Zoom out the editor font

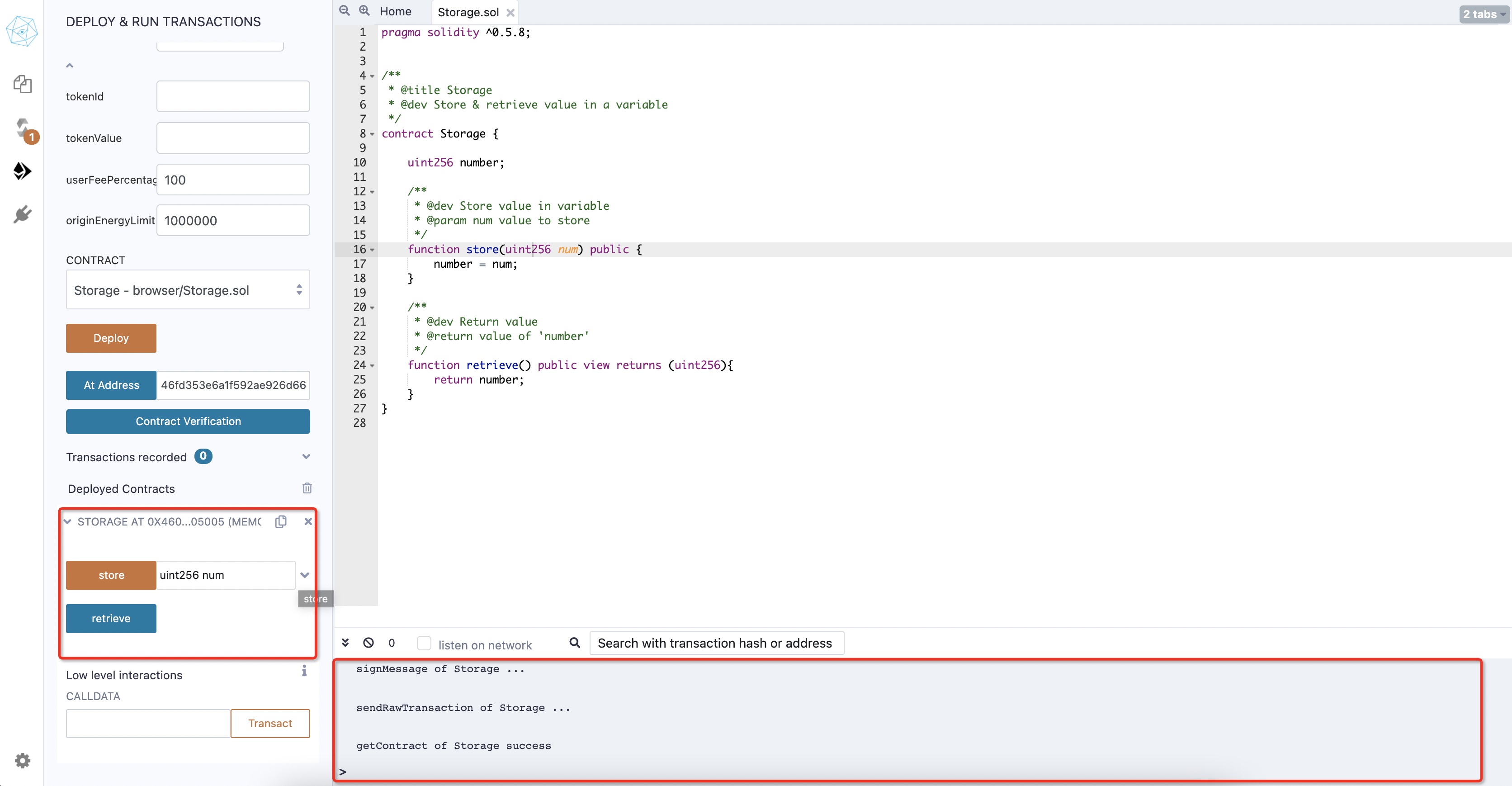(x=345, y=11)
